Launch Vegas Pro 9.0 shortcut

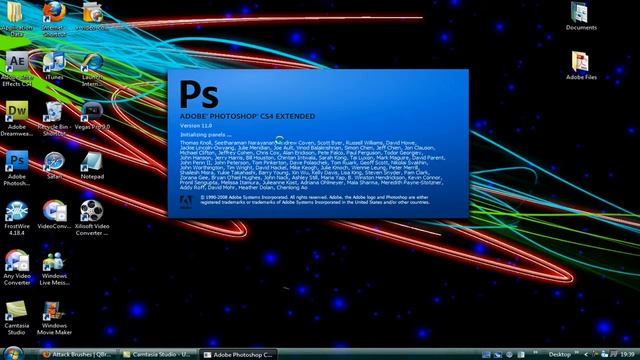click(92, 115)
